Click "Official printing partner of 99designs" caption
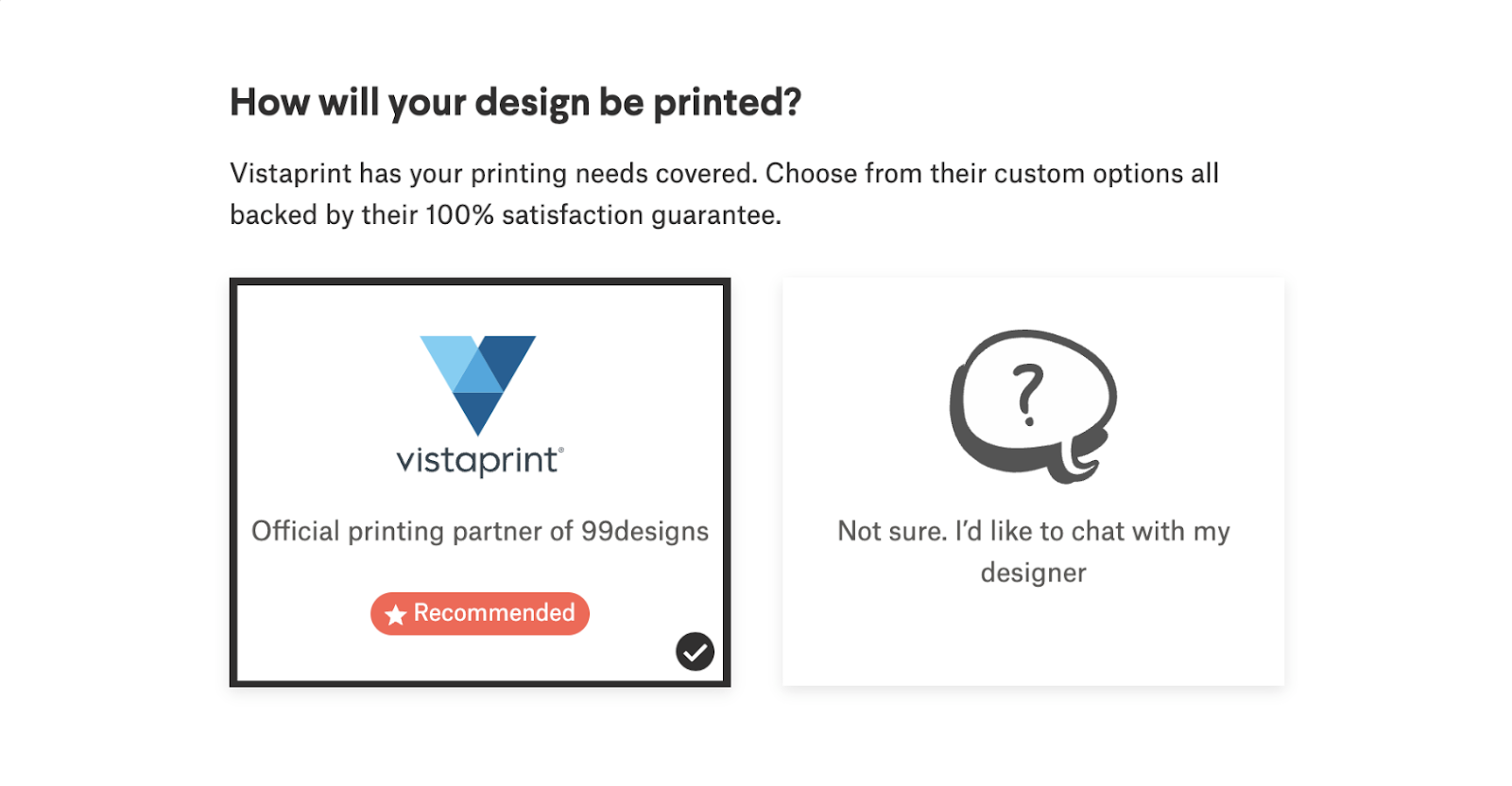The width and height of the screenshot is (1512, 786). 480,532
